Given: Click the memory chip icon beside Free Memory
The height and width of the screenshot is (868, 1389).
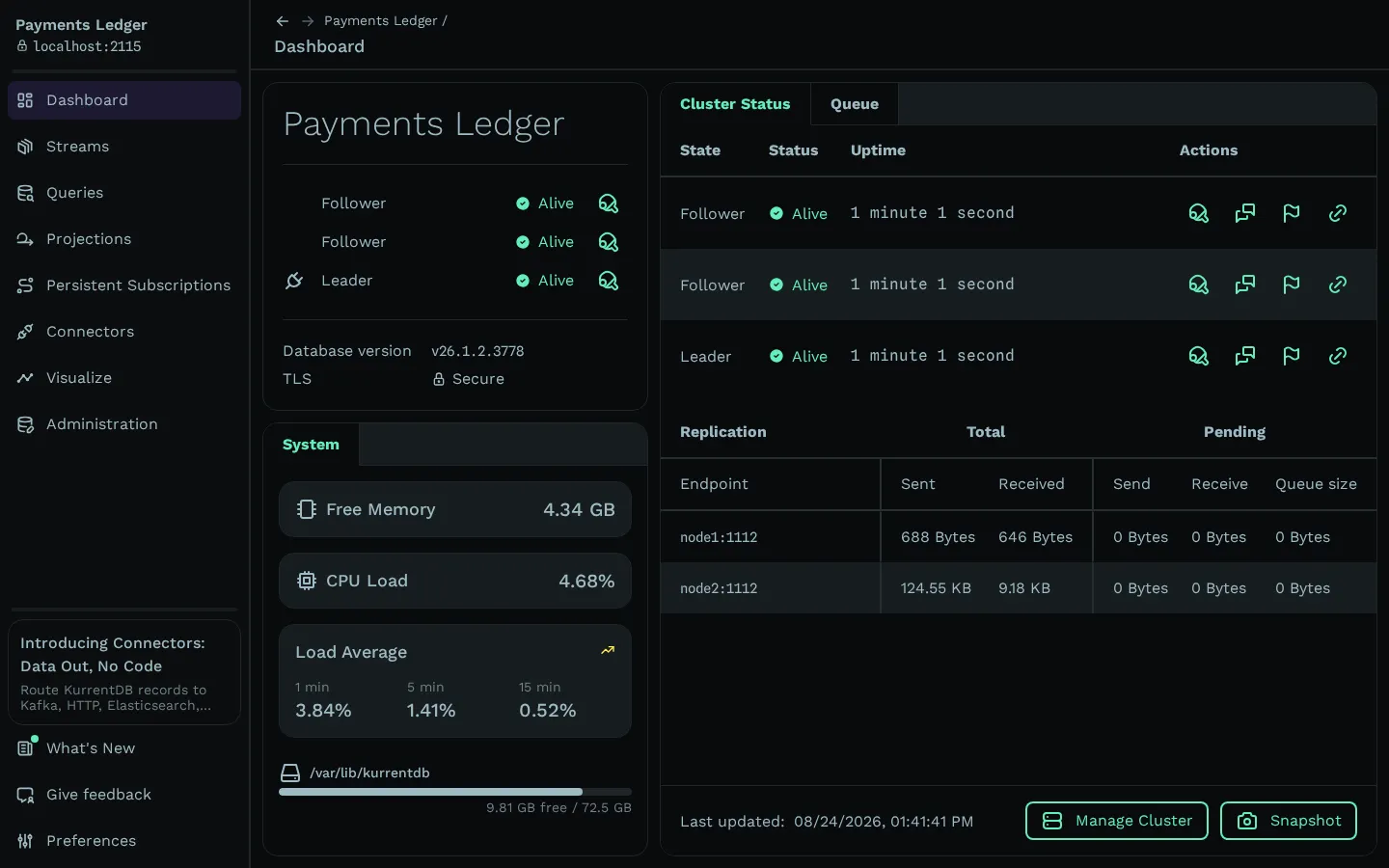Looking at the screenshot, I should pyautogui.click(x=307, y=509).
